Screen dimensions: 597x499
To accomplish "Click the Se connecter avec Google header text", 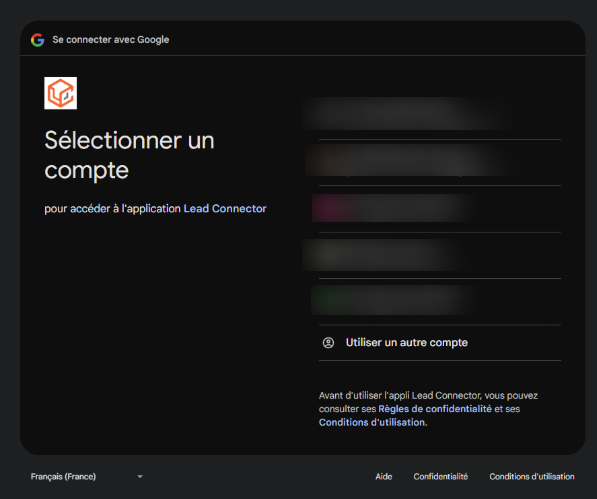I will click(x=111, y=40).
